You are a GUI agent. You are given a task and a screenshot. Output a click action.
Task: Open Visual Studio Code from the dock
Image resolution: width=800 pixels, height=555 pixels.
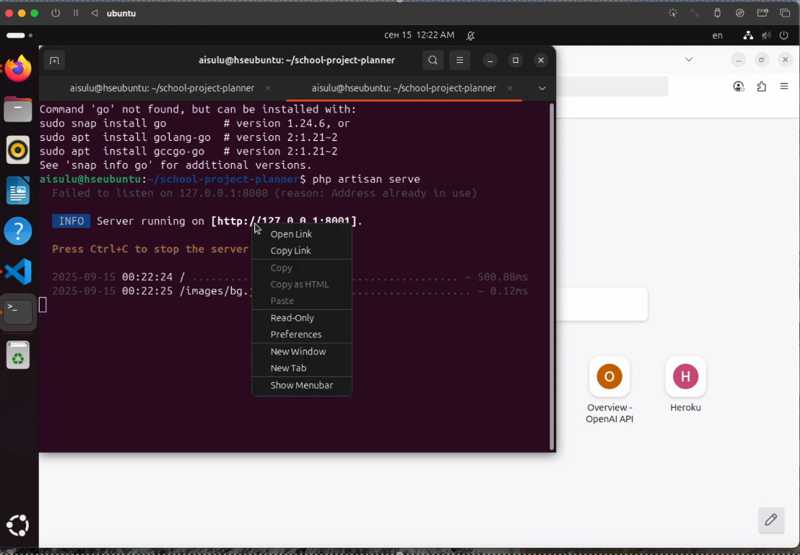click(18, 271)
